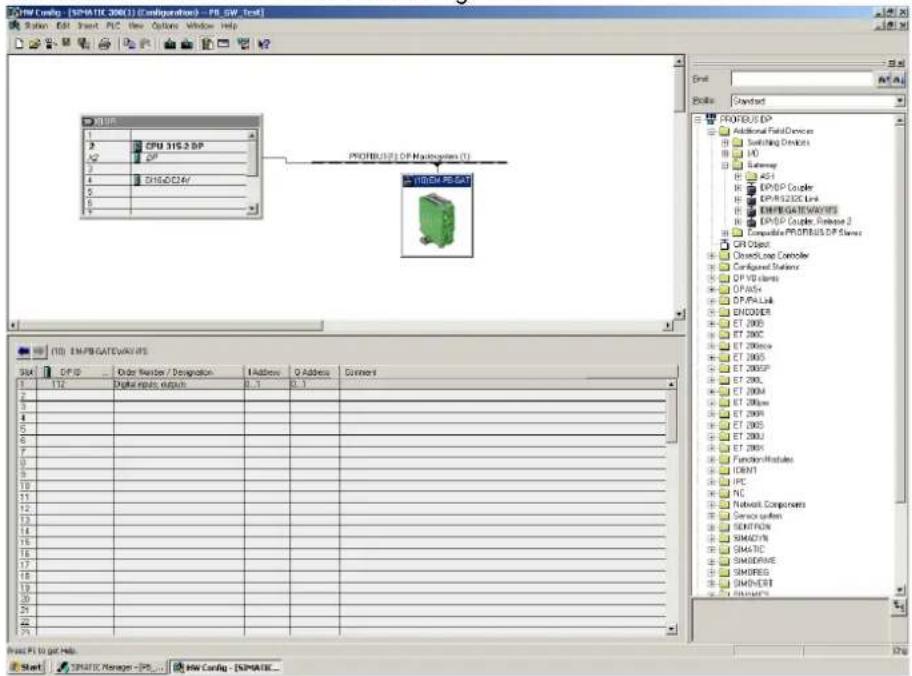The width and height of the screenshot is (912, 676).
Task: Click the DP/DP Coupler device icon
Action: 751,187
